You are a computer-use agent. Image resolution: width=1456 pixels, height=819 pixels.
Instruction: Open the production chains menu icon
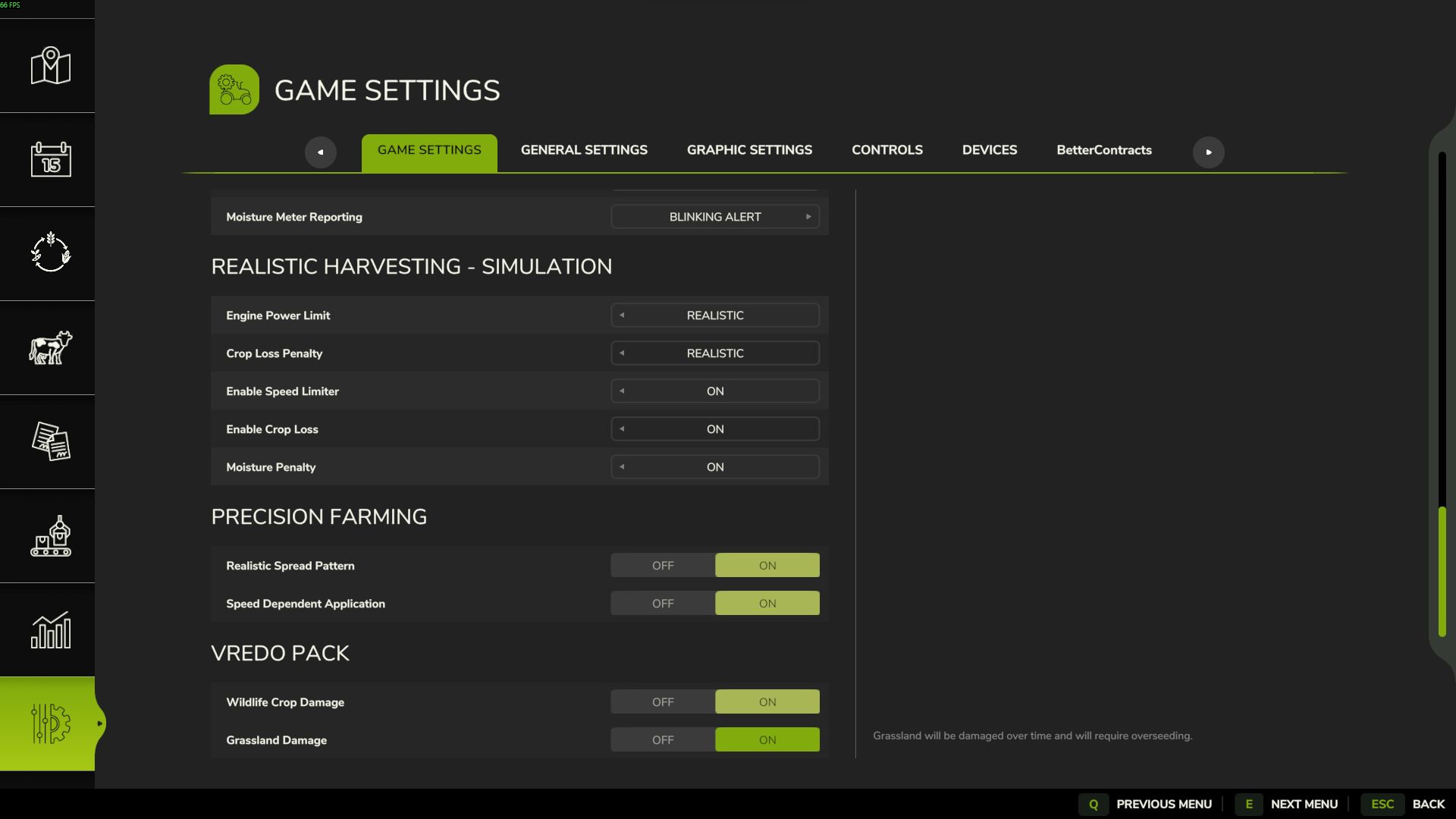(x=48, y=536)
